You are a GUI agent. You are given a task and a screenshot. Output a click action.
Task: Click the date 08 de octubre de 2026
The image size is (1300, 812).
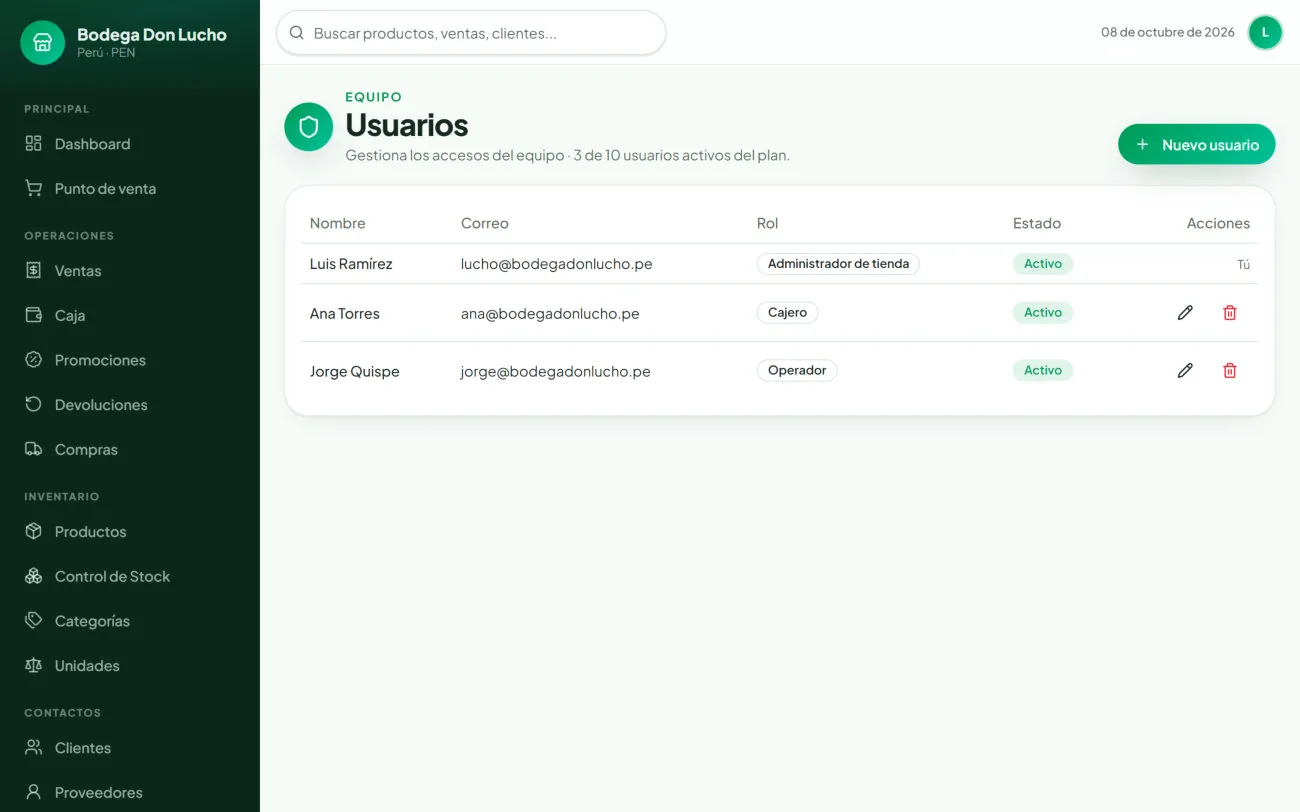1168,32
